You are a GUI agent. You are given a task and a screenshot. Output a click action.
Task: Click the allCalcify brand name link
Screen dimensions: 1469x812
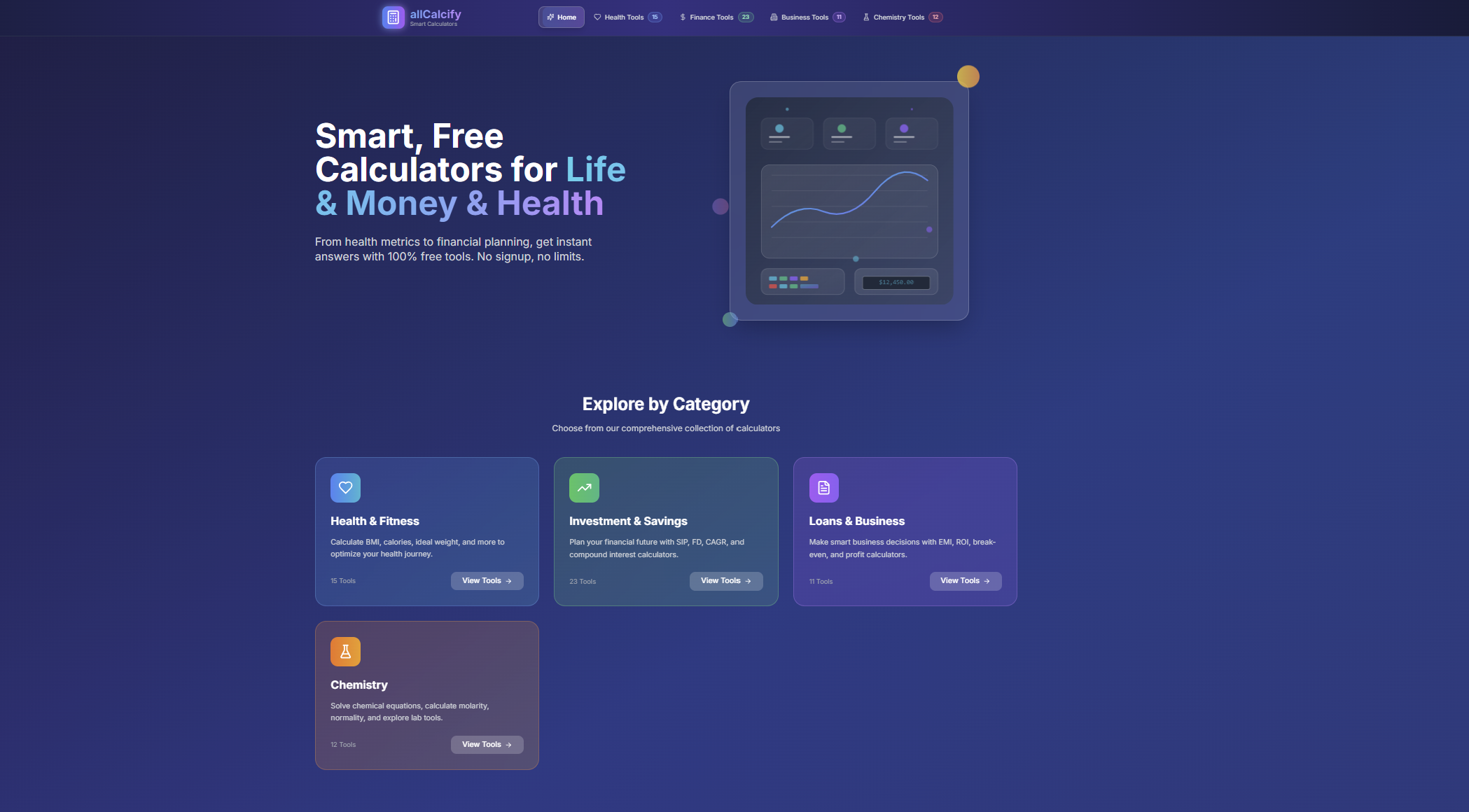pos(436,14)
